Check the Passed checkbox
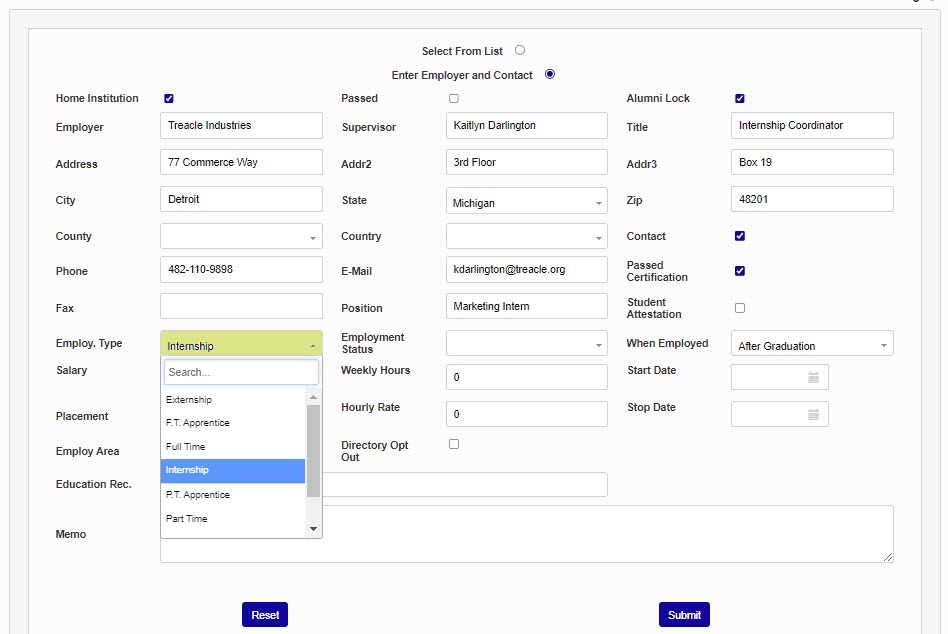Viewport: 948px width, 634px height. pyautogui.click(x=454, y=99)
